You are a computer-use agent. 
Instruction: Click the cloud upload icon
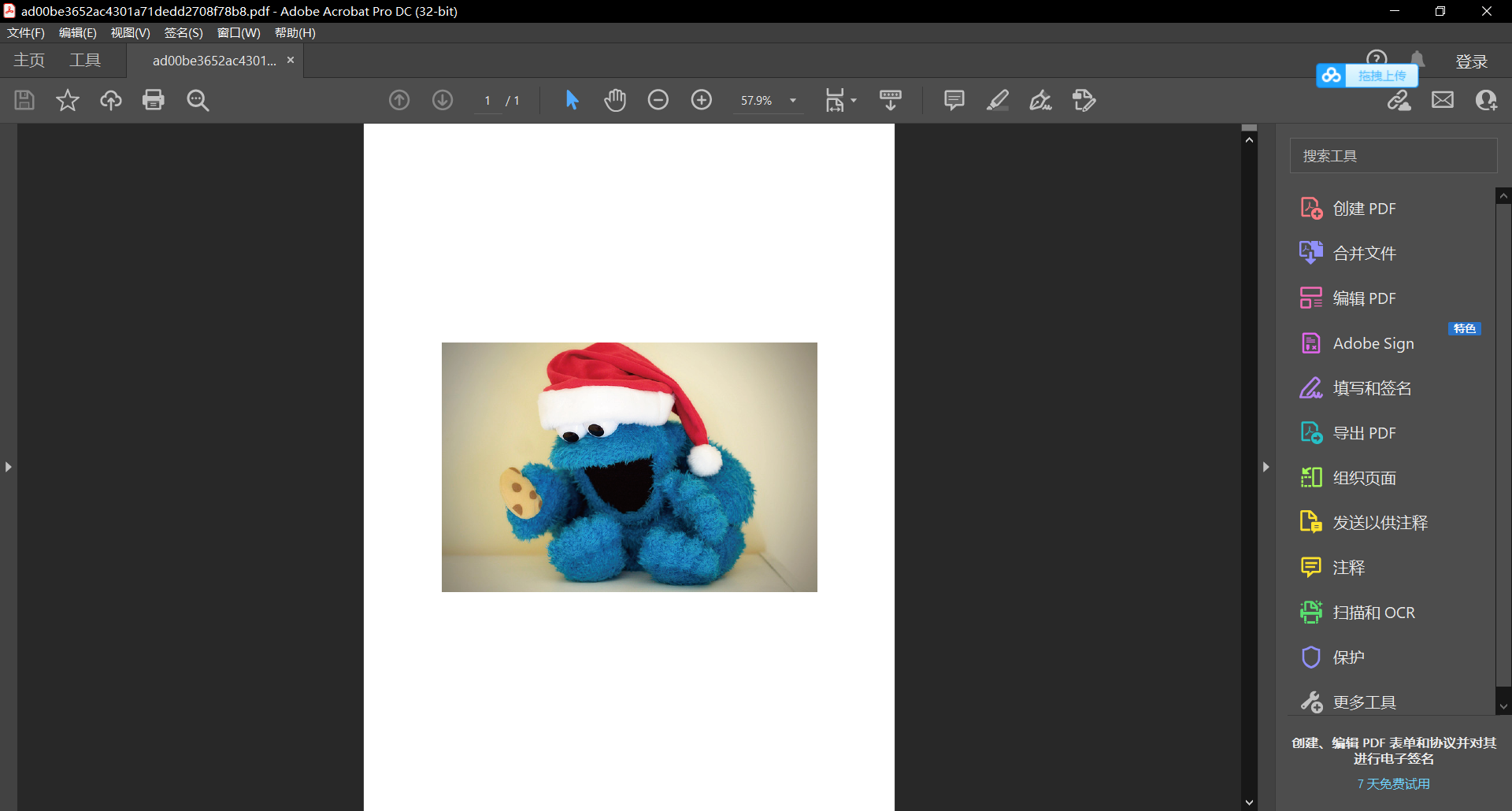110,100
